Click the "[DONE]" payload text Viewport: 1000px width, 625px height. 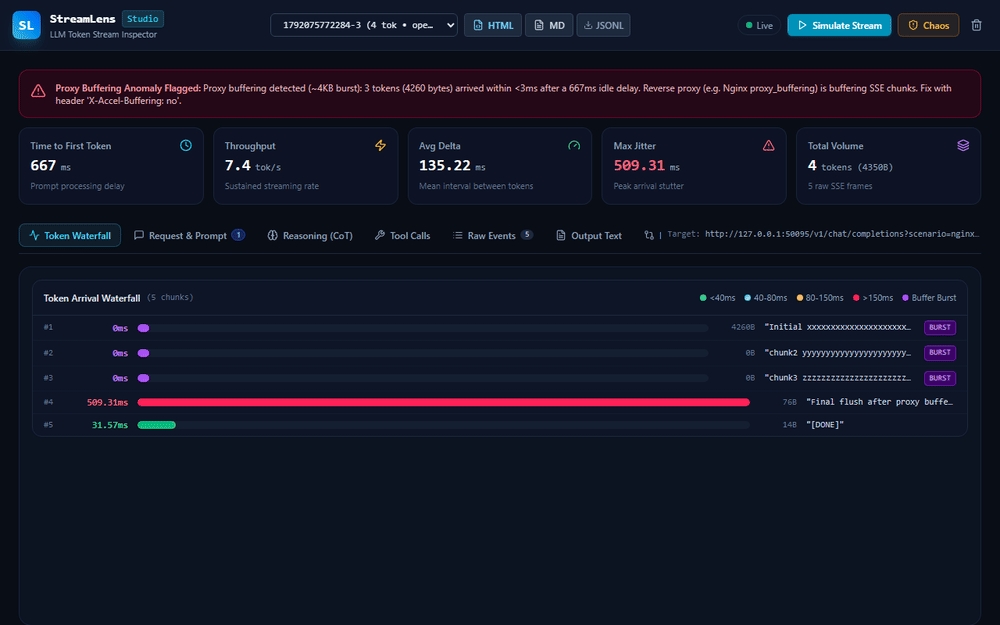pos(825,425)
